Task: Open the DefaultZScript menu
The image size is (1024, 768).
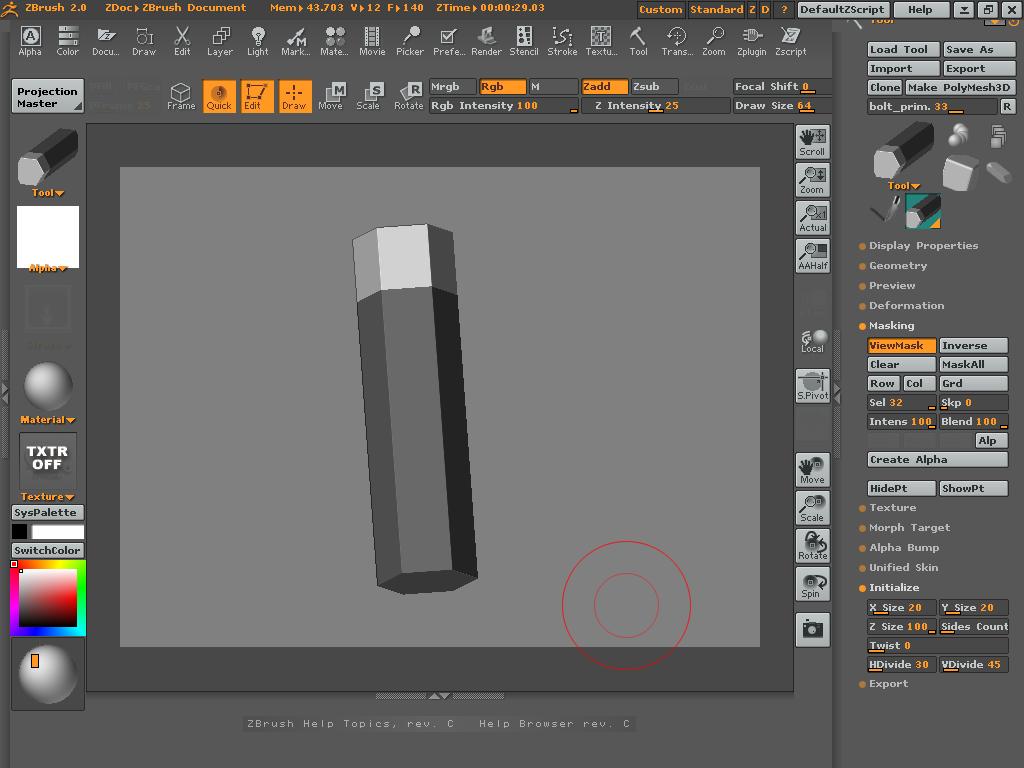Action: click(842, 10)
